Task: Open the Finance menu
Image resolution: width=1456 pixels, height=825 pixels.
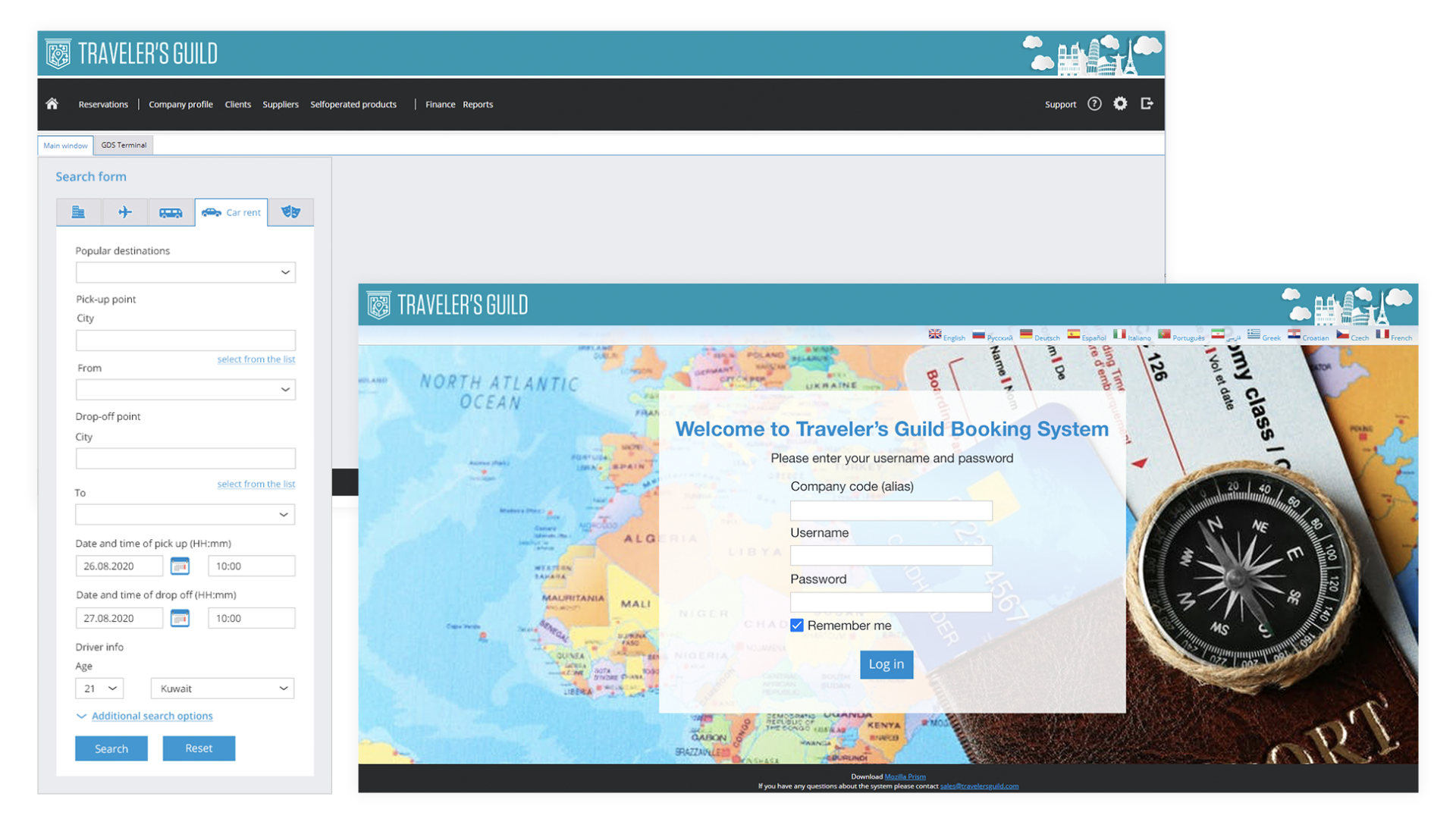Action: [x=440, y=105]
